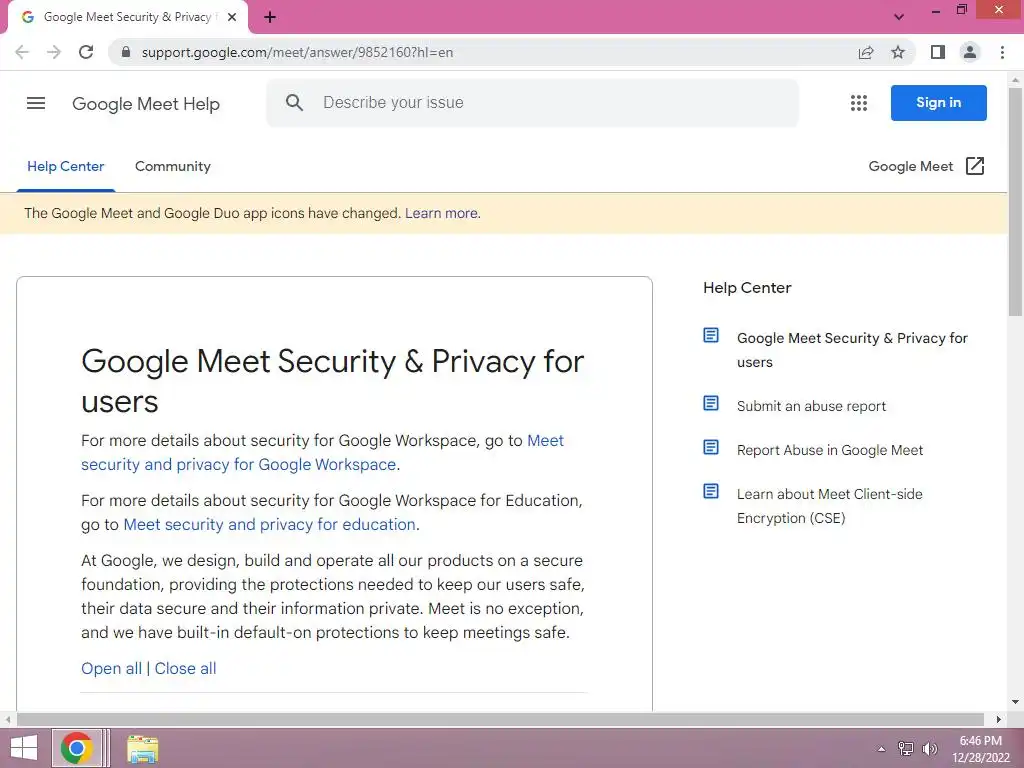The image size is (1024, 768).
Task: Open the hamburger main menu
Action: [x=36, y=103]
